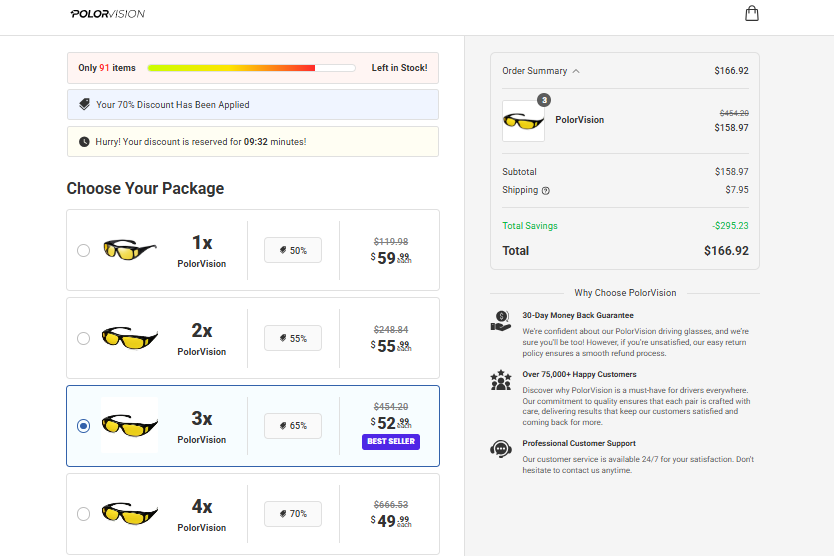
Task: Collapse the Order Summary chevron
Action: [576, 71]
